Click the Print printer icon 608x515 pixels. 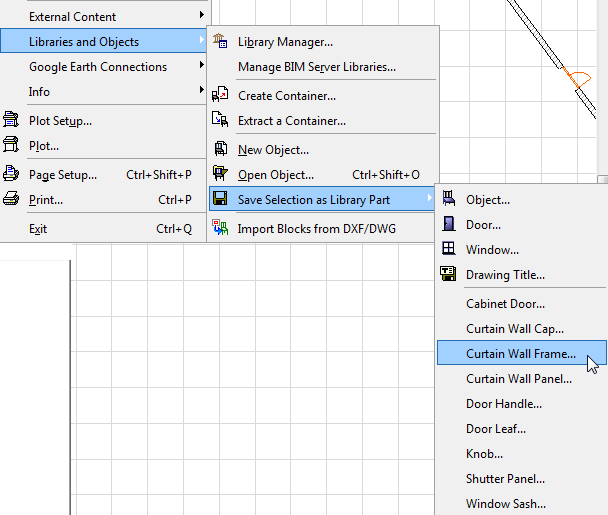(x=10, y=199)
